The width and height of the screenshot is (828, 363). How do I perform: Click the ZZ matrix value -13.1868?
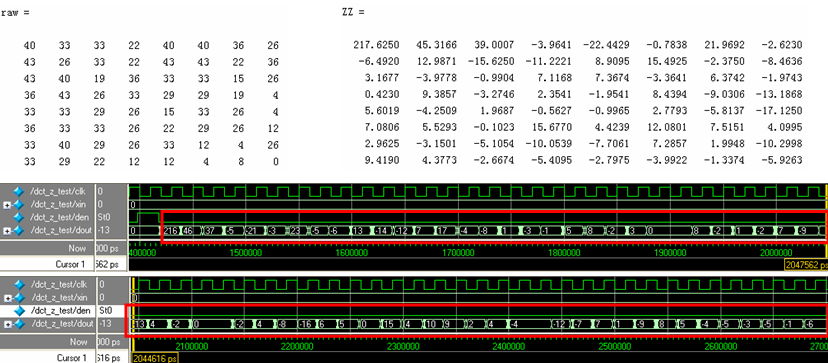point(779,95)
